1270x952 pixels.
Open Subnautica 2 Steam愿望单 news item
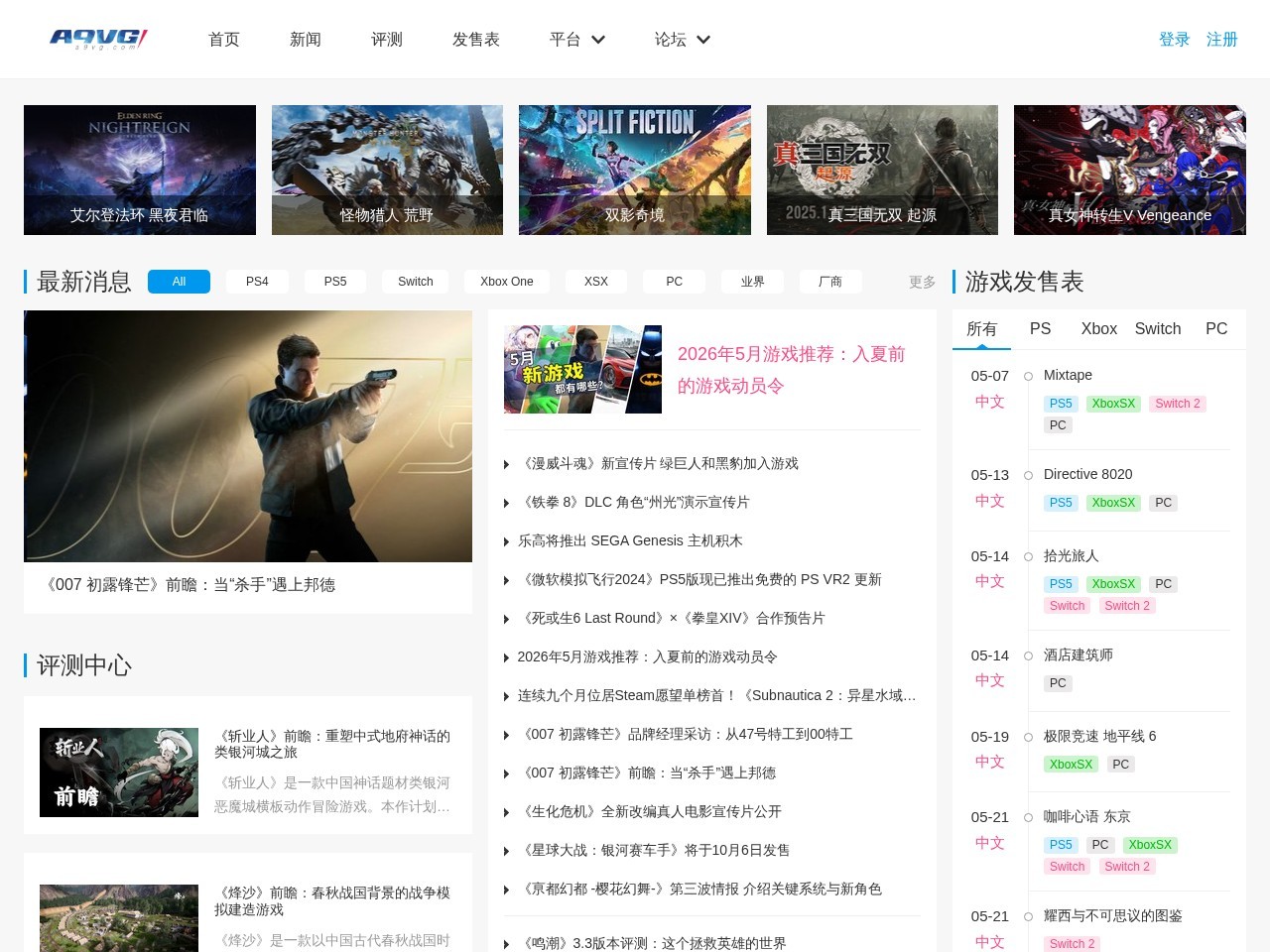[716, 696]
